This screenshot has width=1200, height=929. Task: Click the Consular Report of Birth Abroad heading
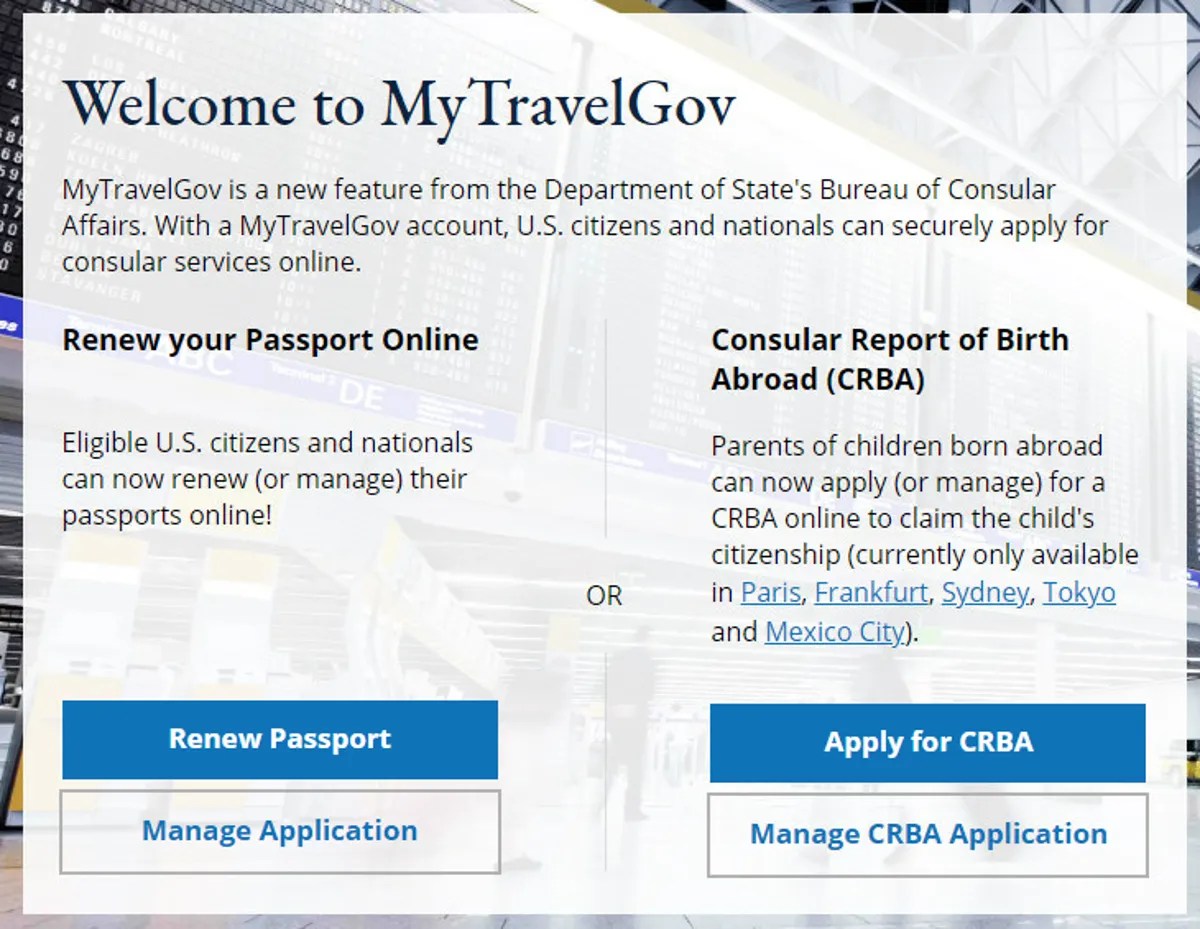pos(889,359)
